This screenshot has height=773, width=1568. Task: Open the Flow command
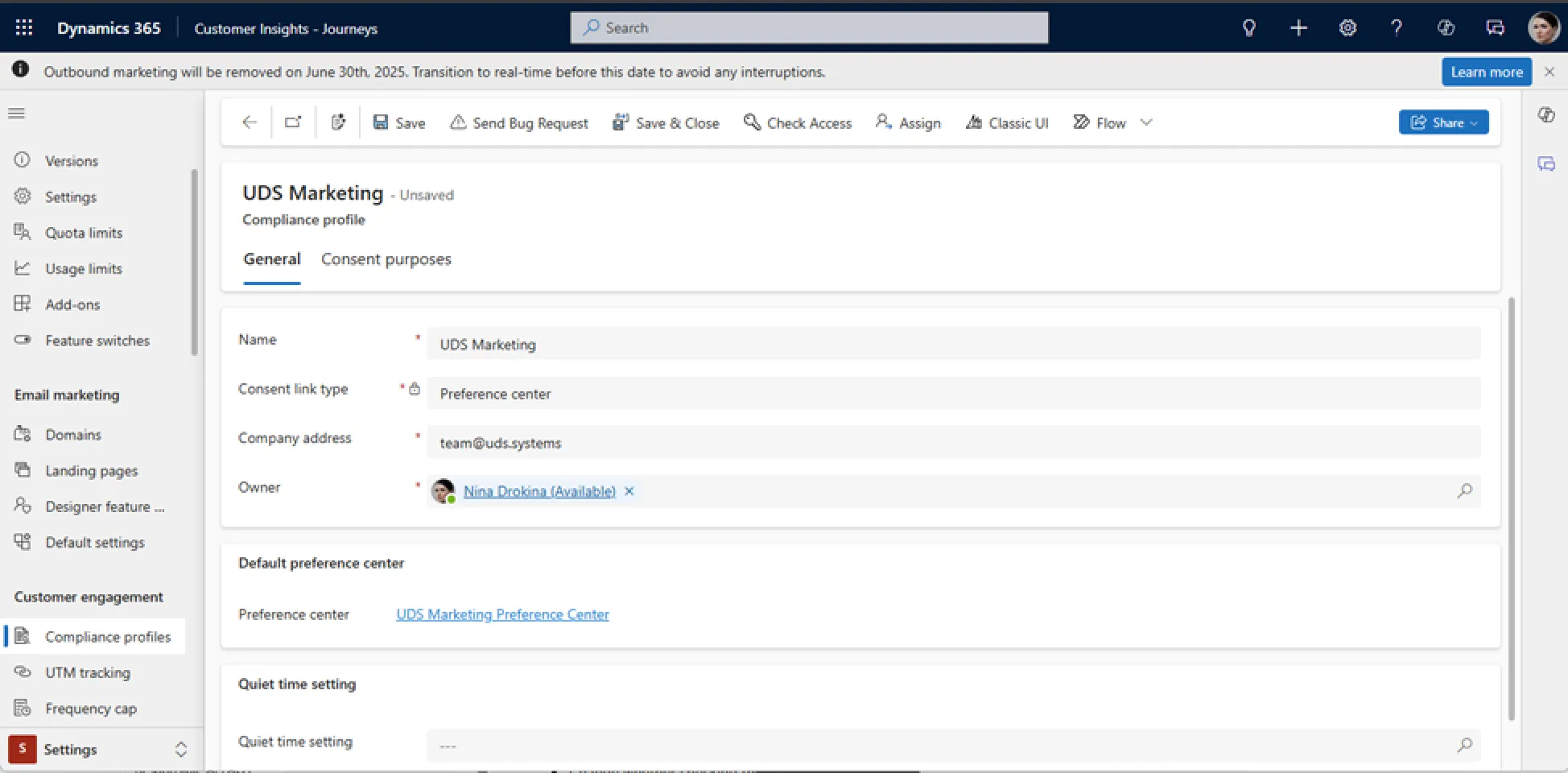1100,122
